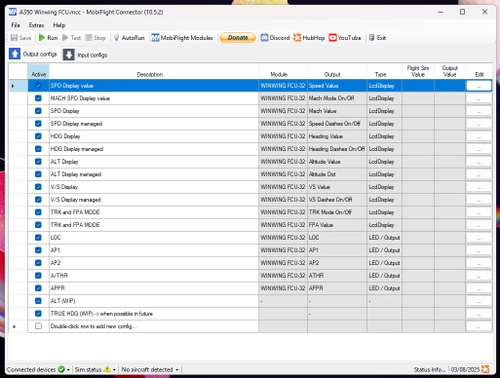Image resolution: width=500 pixels, height=378 pixels.
Task: Click the Output configs up-arrow icon
Action: pos(15,54)
